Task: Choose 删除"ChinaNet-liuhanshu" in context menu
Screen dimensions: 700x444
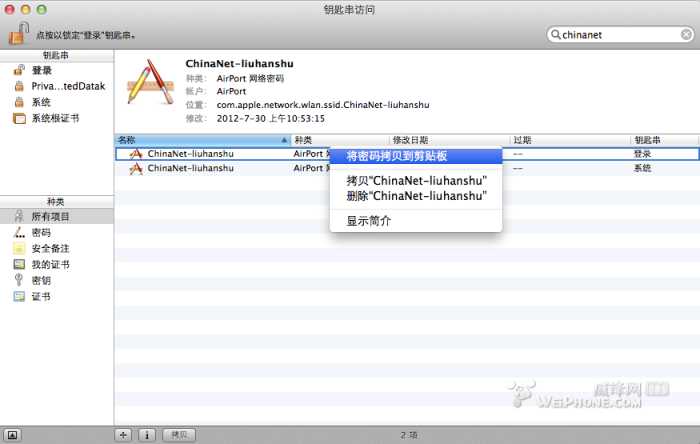Action: [x=416, y=196]
